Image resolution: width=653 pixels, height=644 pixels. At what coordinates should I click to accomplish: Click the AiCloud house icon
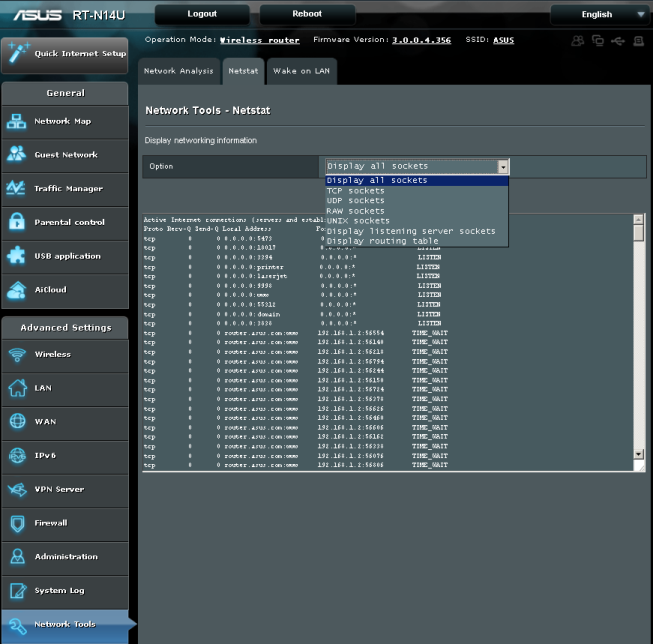pyautogui.click(x=16, y=290)
